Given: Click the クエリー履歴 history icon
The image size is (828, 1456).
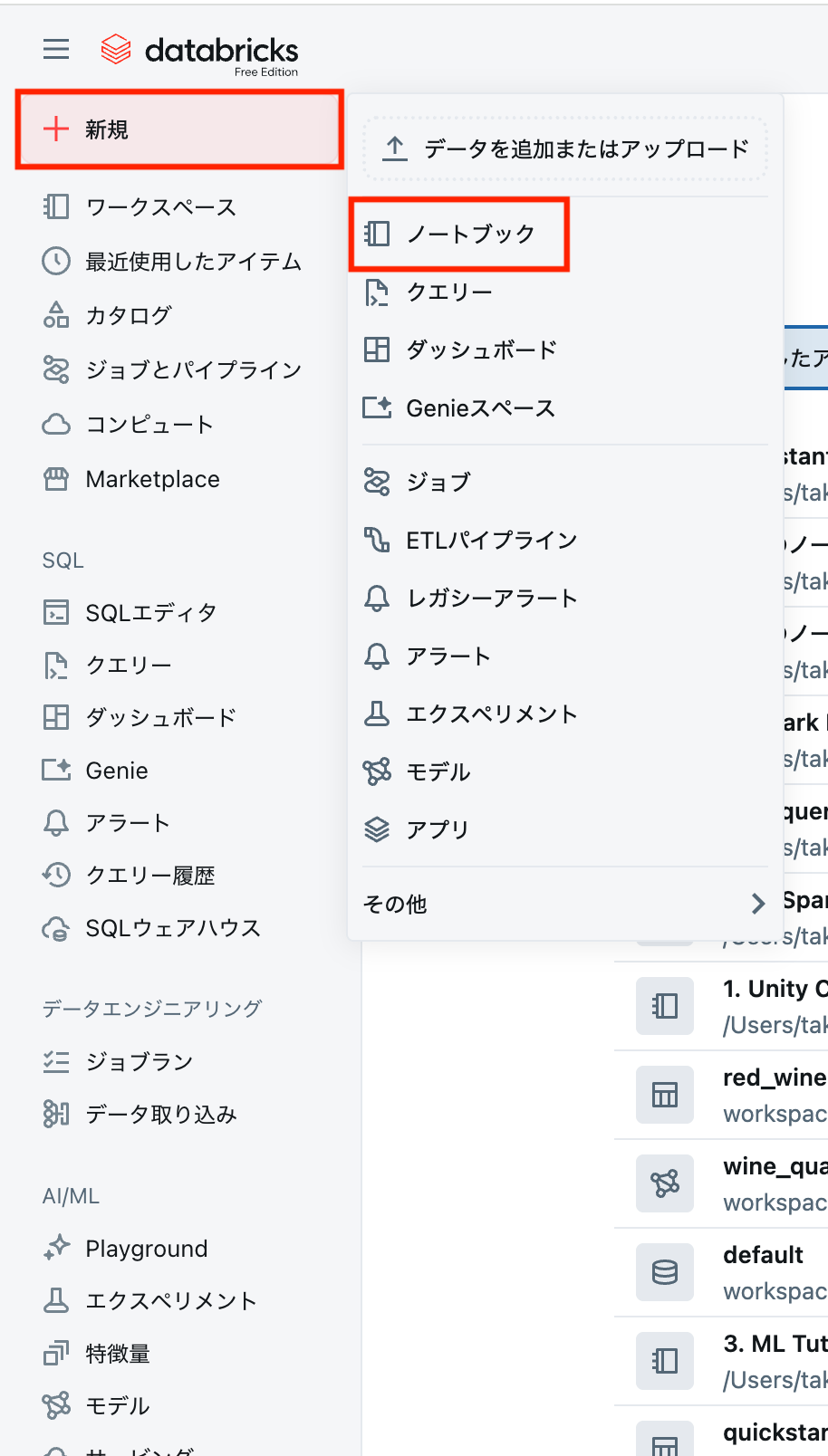Looking at the screenshot, I should (x=56, y=876).
